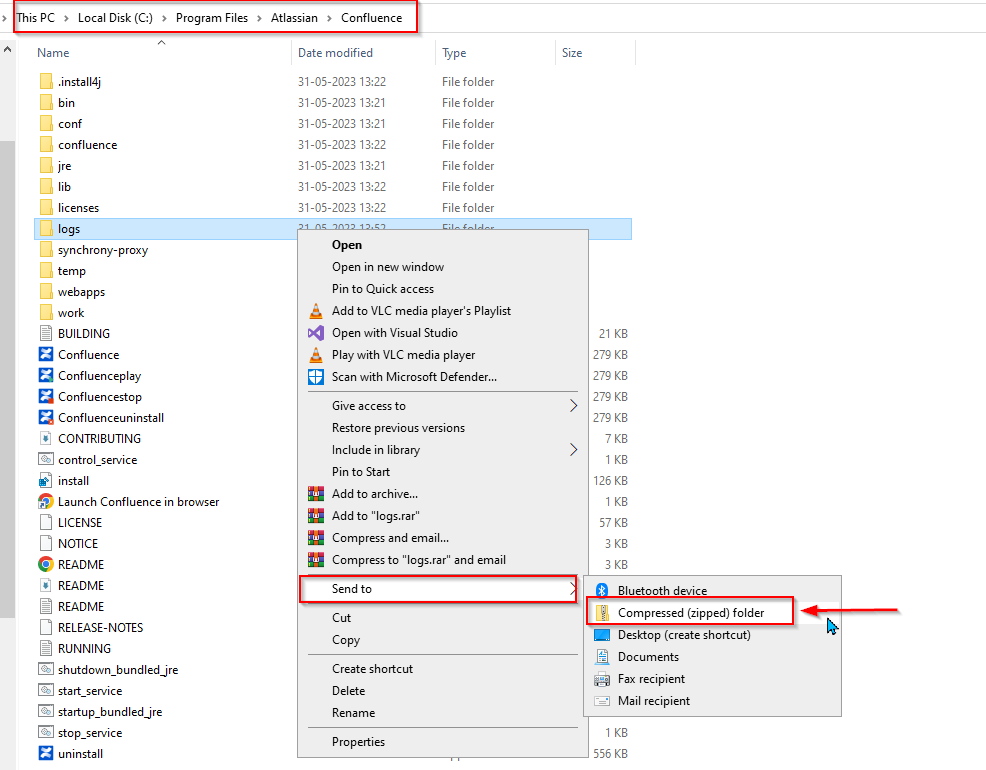
Task: Select the BUILDING file name
Action: point(84,334)
